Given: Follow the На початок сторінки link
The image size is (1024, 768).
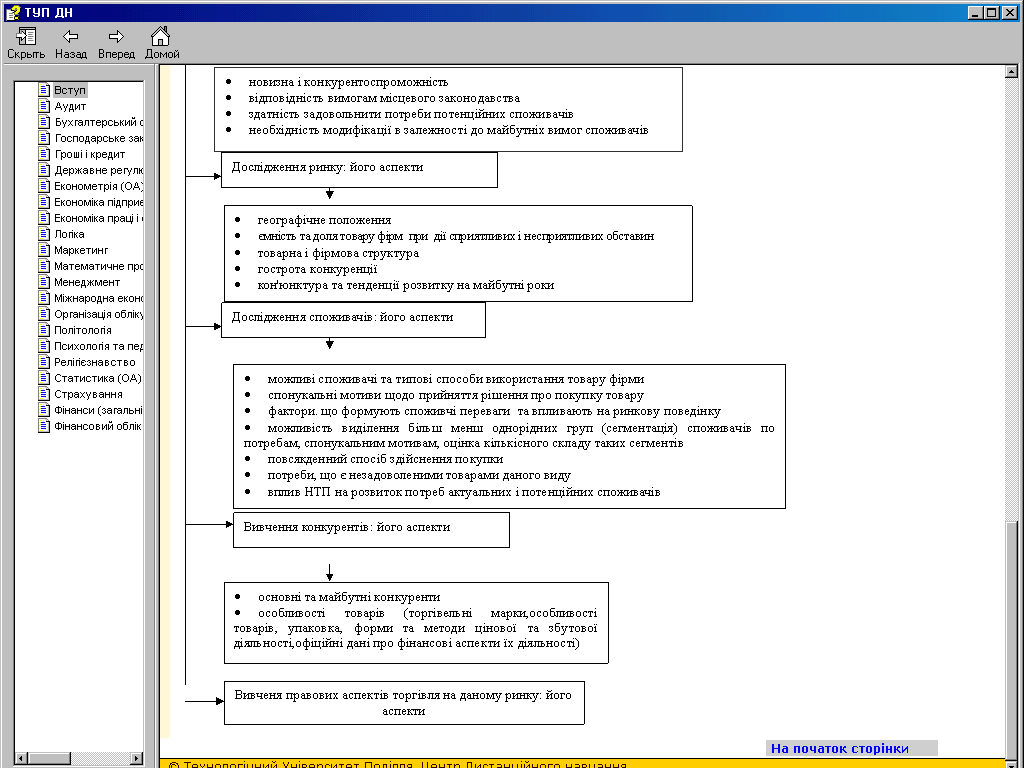Looking at the screenshot, I should point(839,748).
